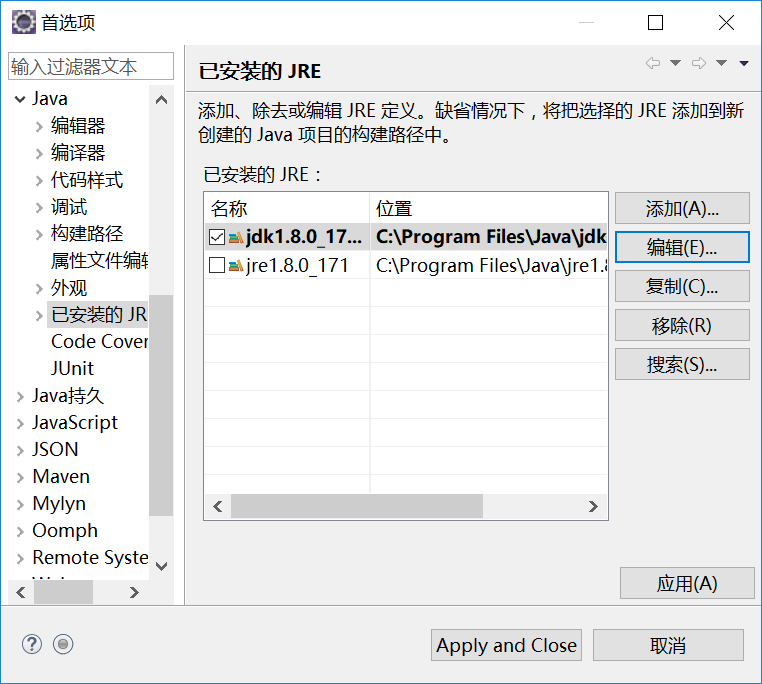The width and height of the screenshot is (762, 684).
Task: Click the Eclipse preferences window icon
Action: pyautogui.click(x=24, y=22)
